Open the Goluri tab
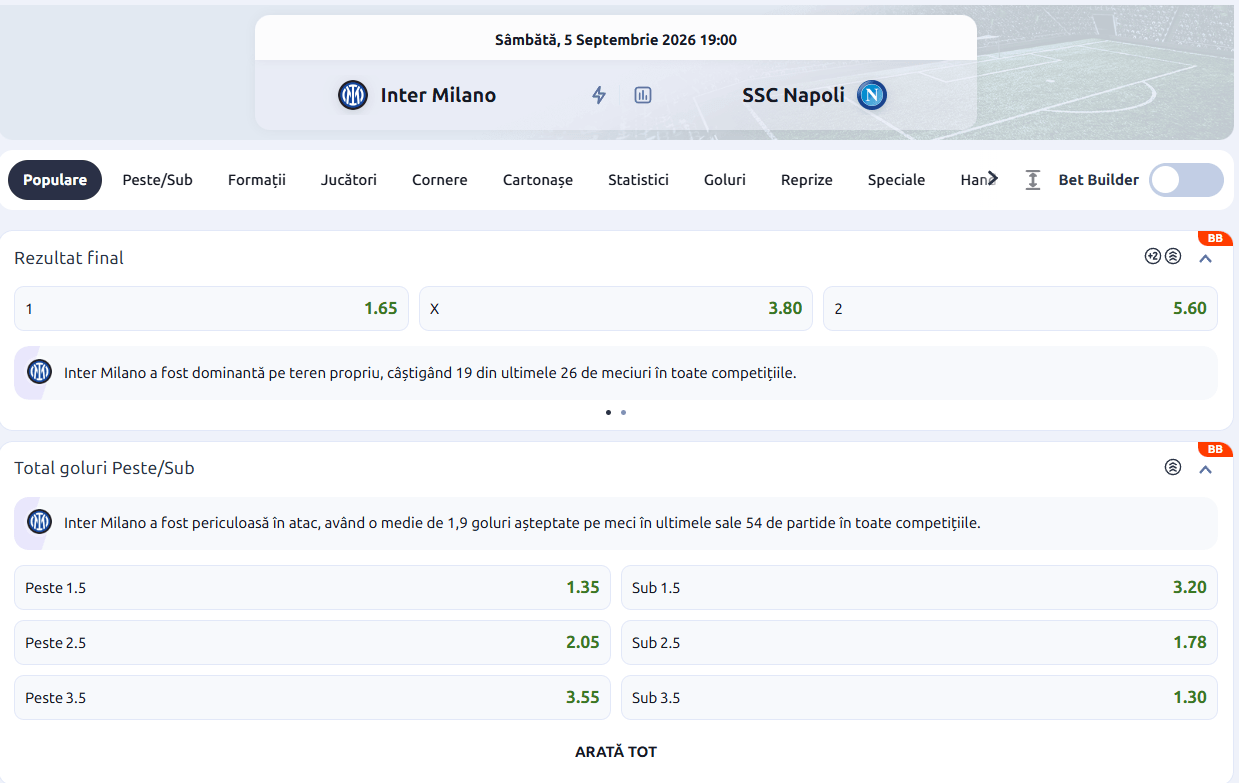Screen dimensions: 1239x783 pos(725,180)
